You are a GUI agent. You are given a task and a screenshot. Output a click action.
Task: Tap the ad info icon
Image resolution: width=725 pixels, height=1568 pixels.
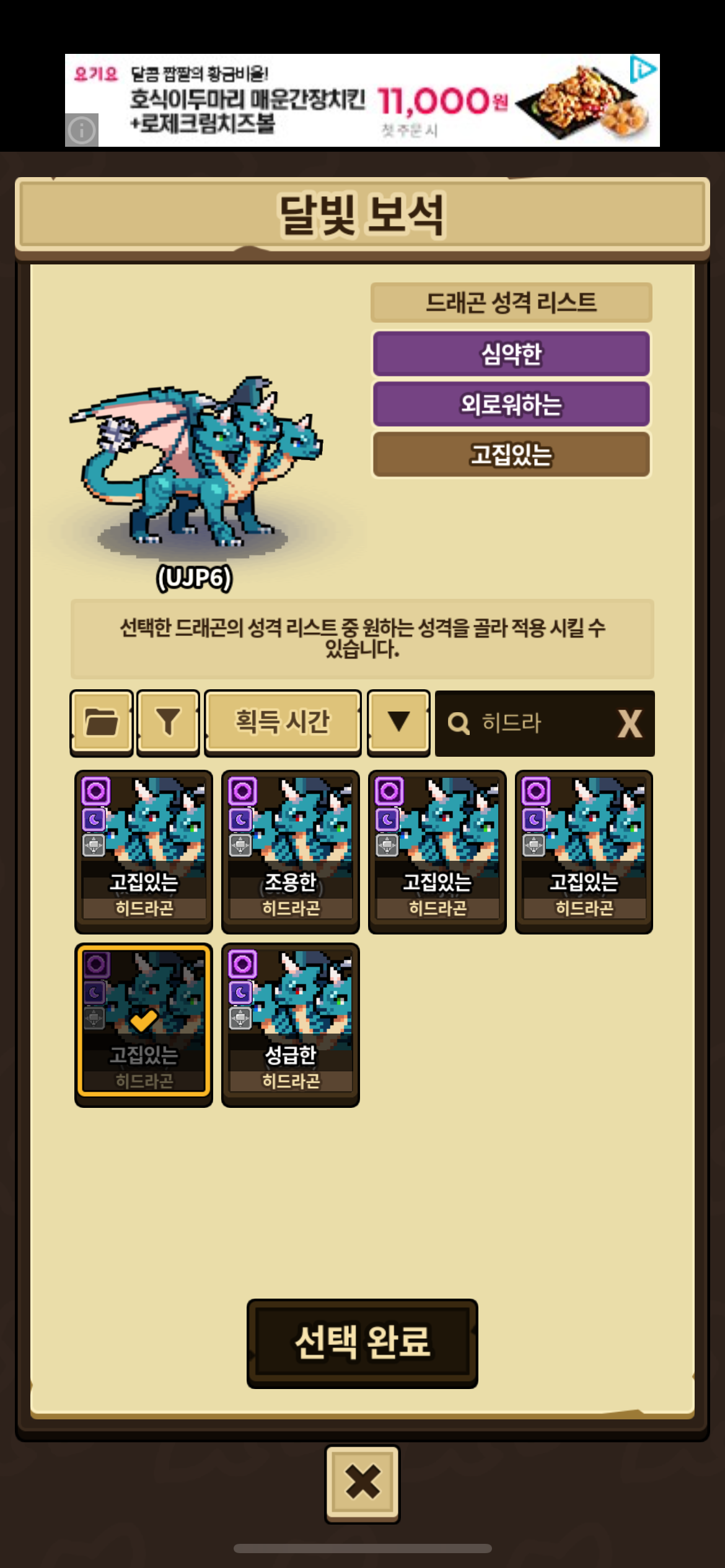(x=82, y=130)
